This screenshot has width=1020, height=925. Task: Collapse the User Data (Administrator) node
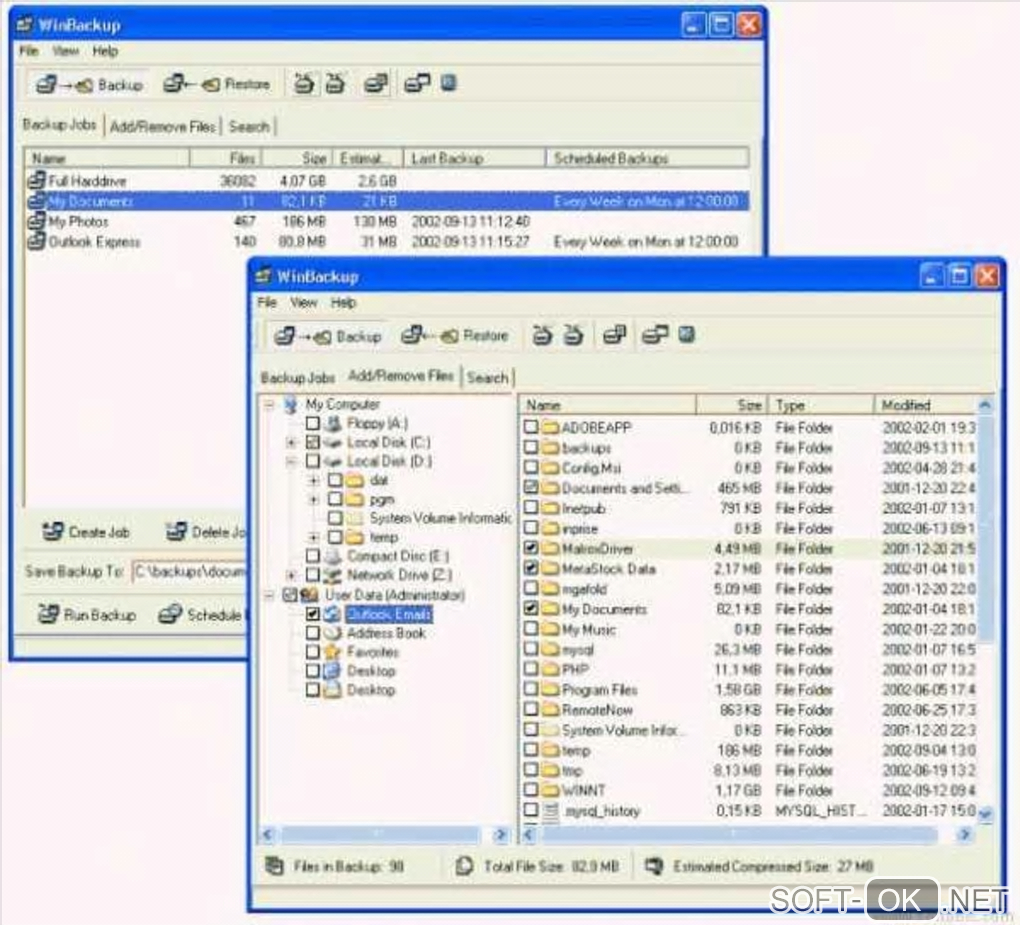(269, 595)
